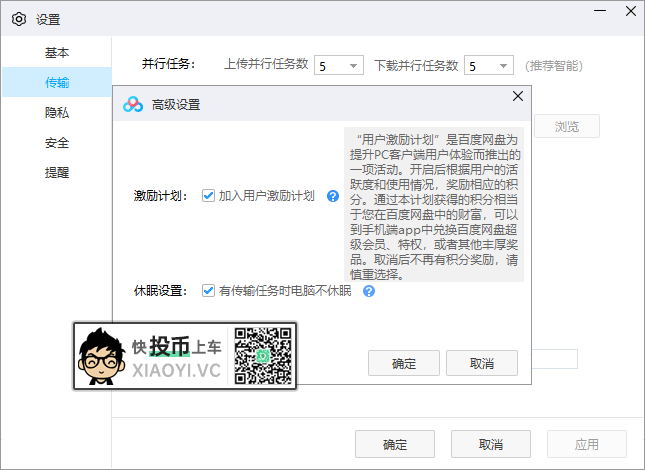Click the 应用 button

pos(587,444)
